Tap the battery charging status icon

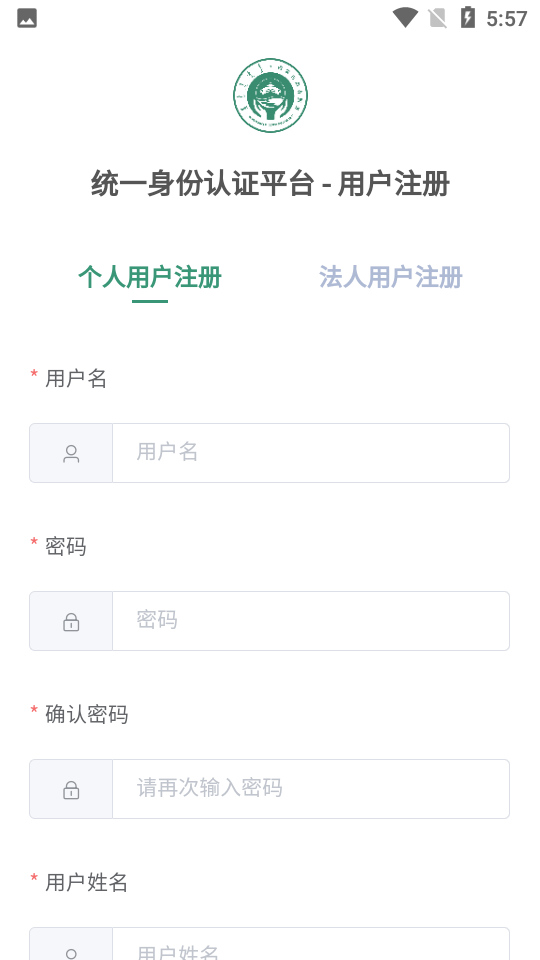(468, 18)
